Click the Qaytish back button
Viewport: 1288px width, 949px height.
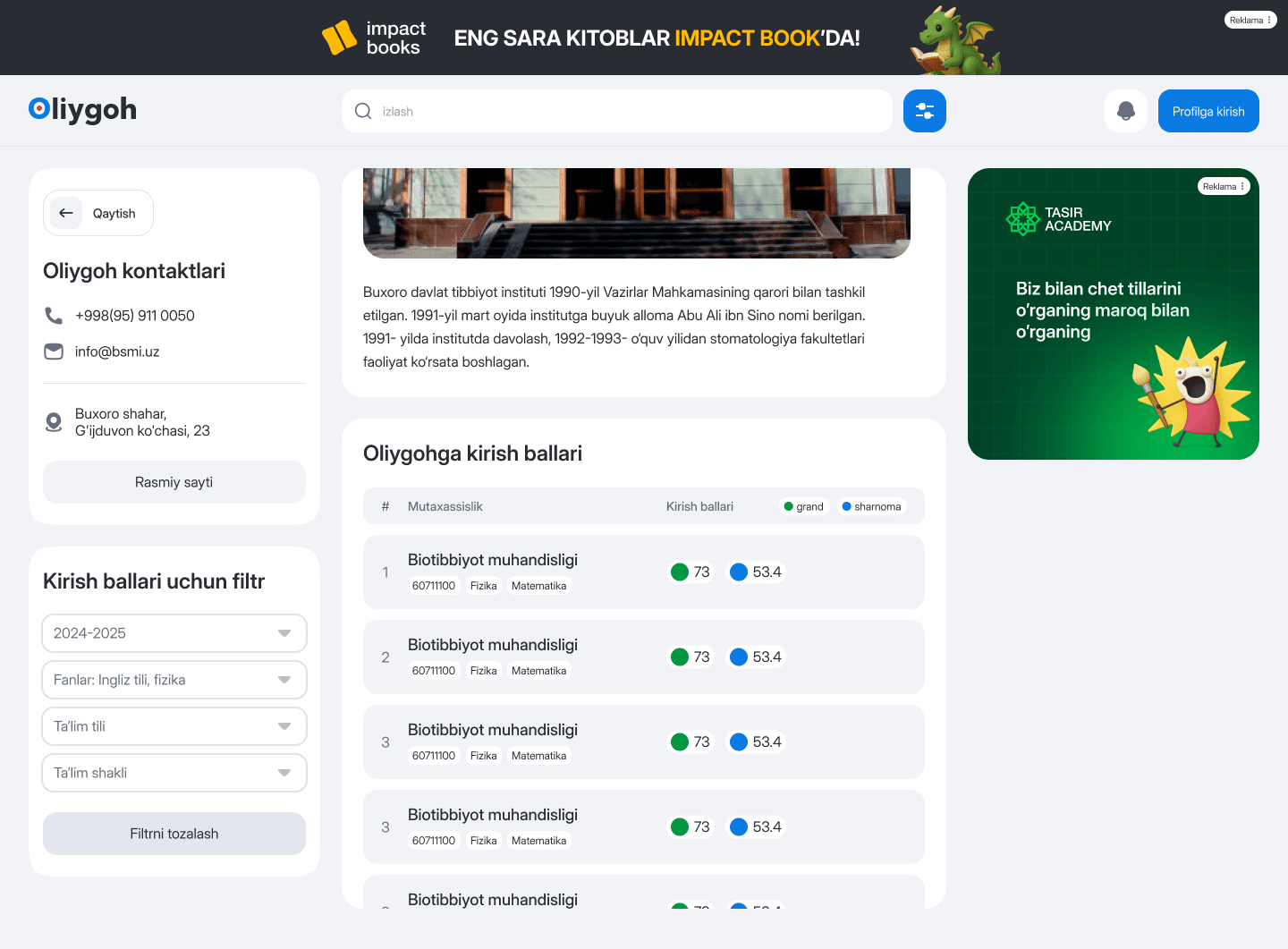98,213
